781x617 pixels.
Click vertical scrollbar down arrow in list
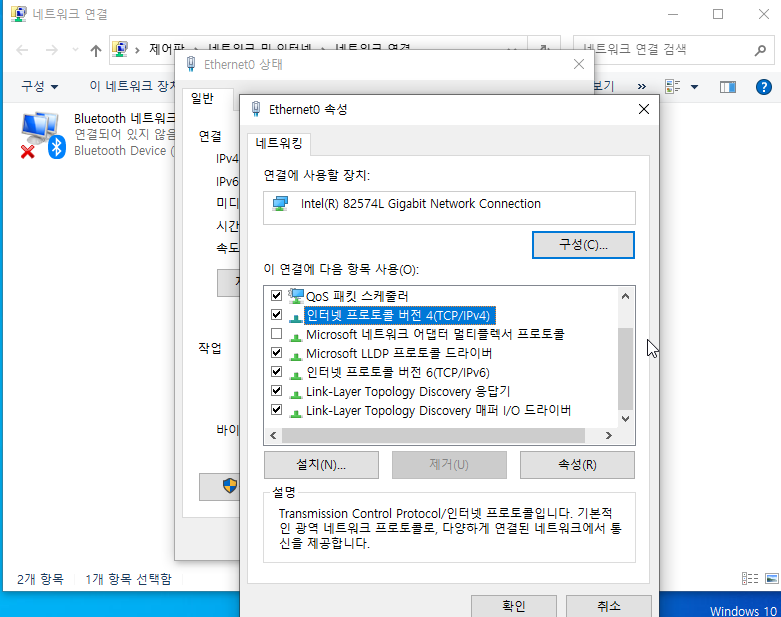(626, 419)
